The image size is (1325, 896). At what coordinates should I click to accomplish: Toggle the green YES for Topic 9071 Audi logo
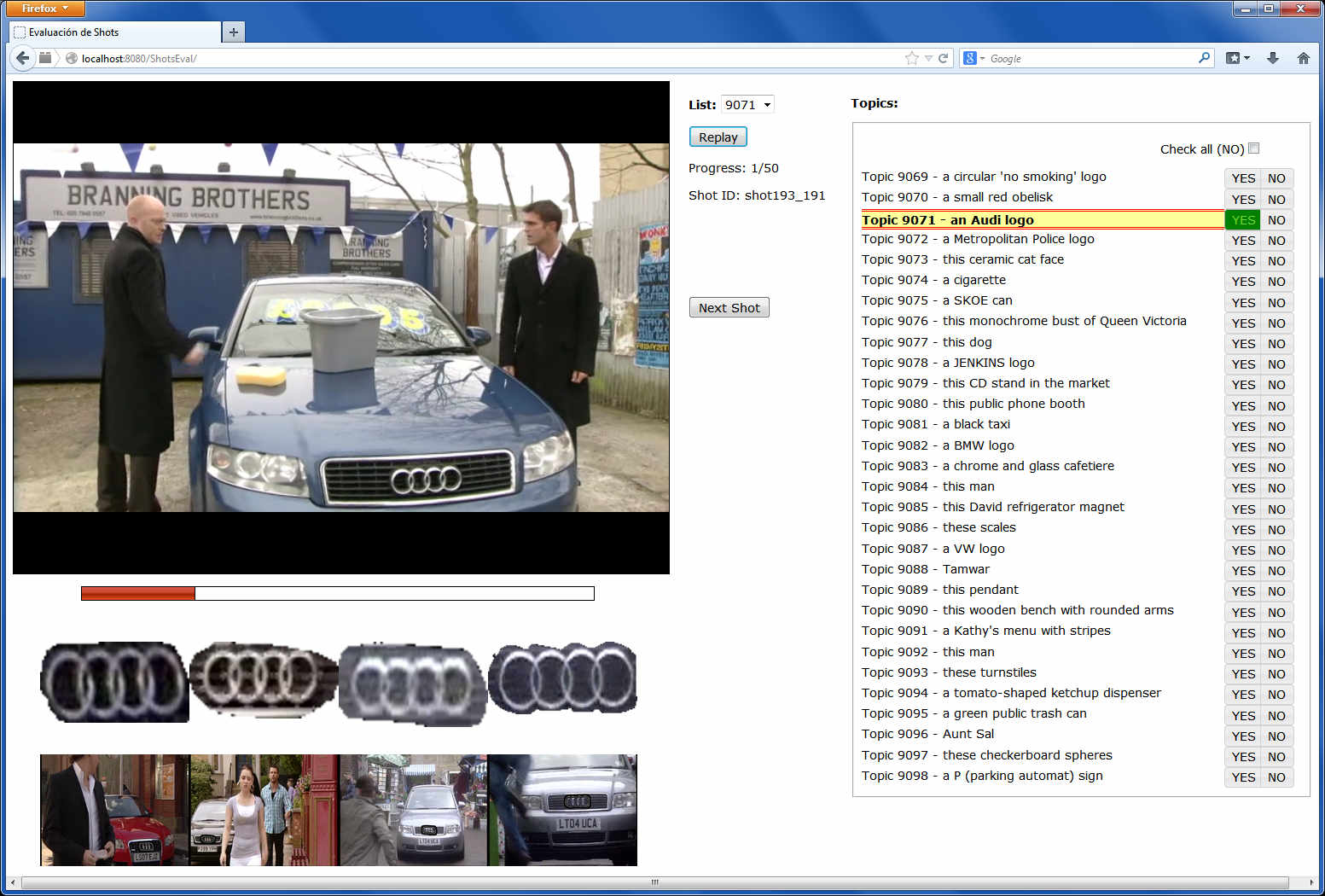[1243, 220]
